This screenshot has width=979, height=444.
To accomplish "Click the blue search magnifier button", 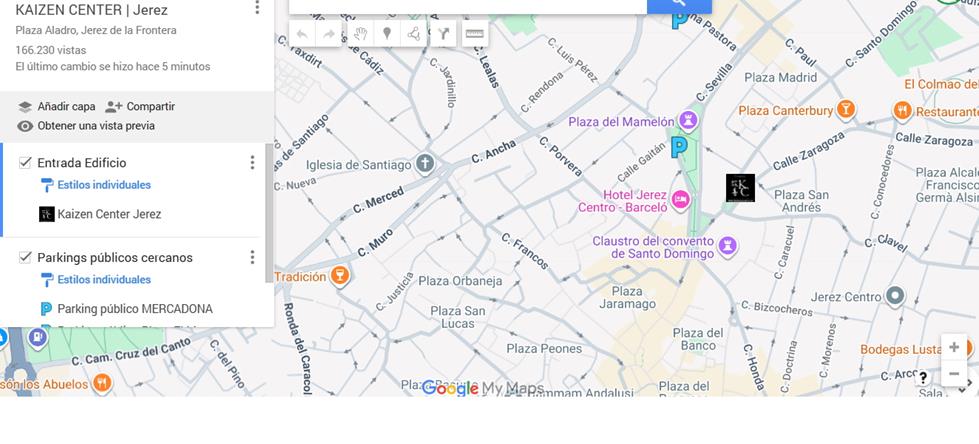I will 679,4.
